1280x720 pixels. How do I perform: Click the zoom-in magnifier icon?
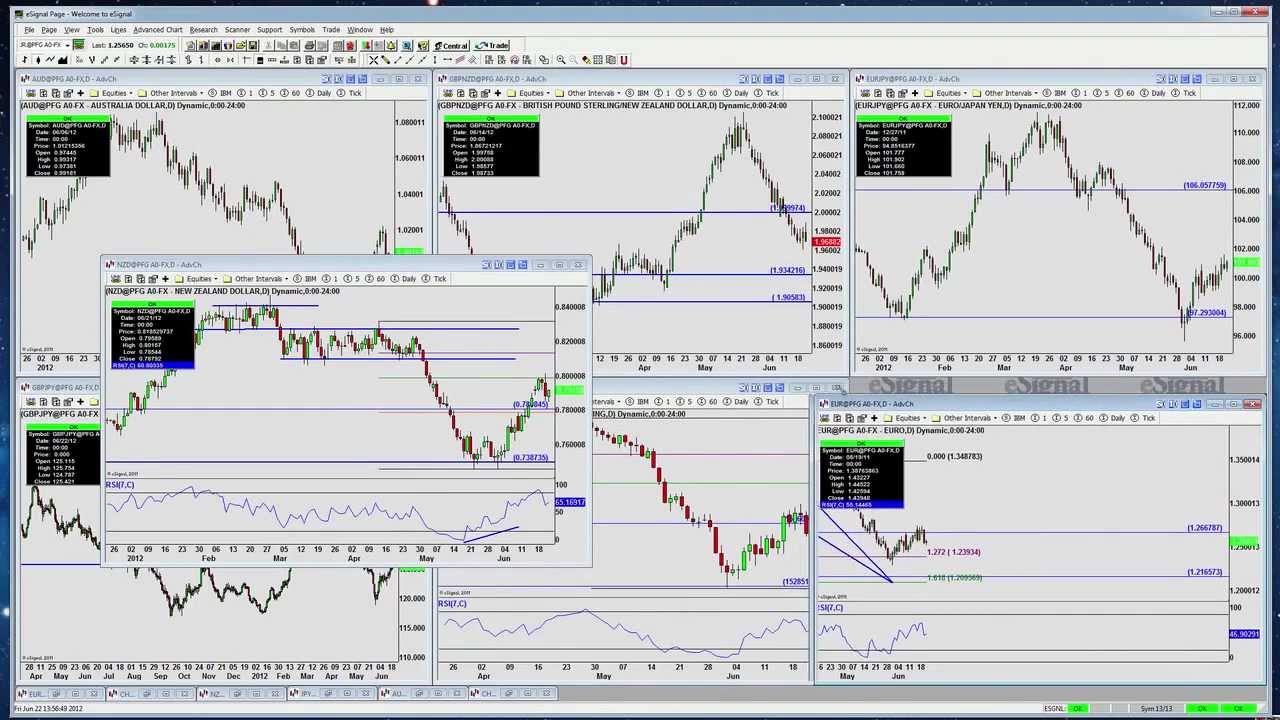(x=560, y=60)
